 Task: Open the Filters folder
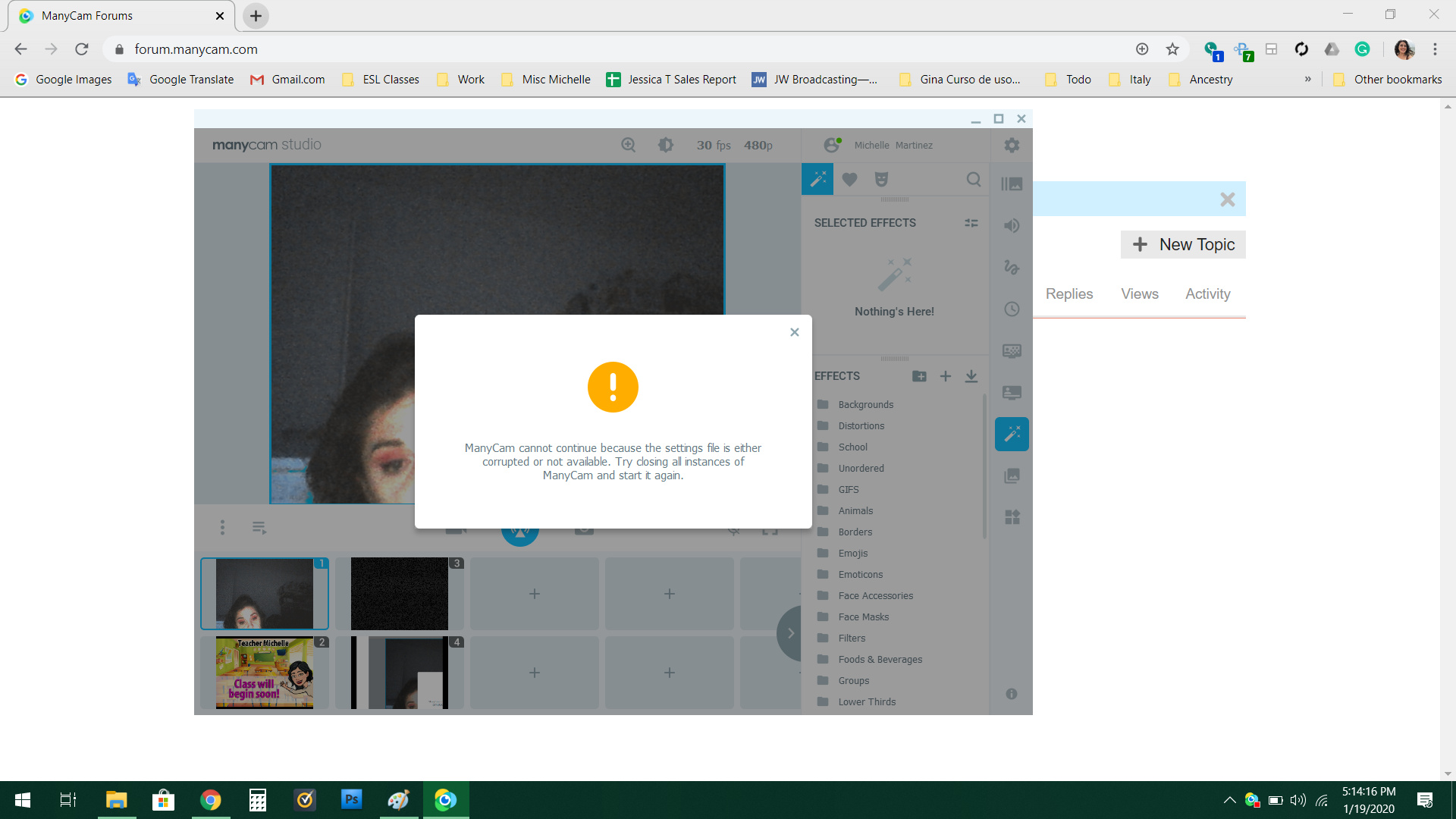coord(841,638)
